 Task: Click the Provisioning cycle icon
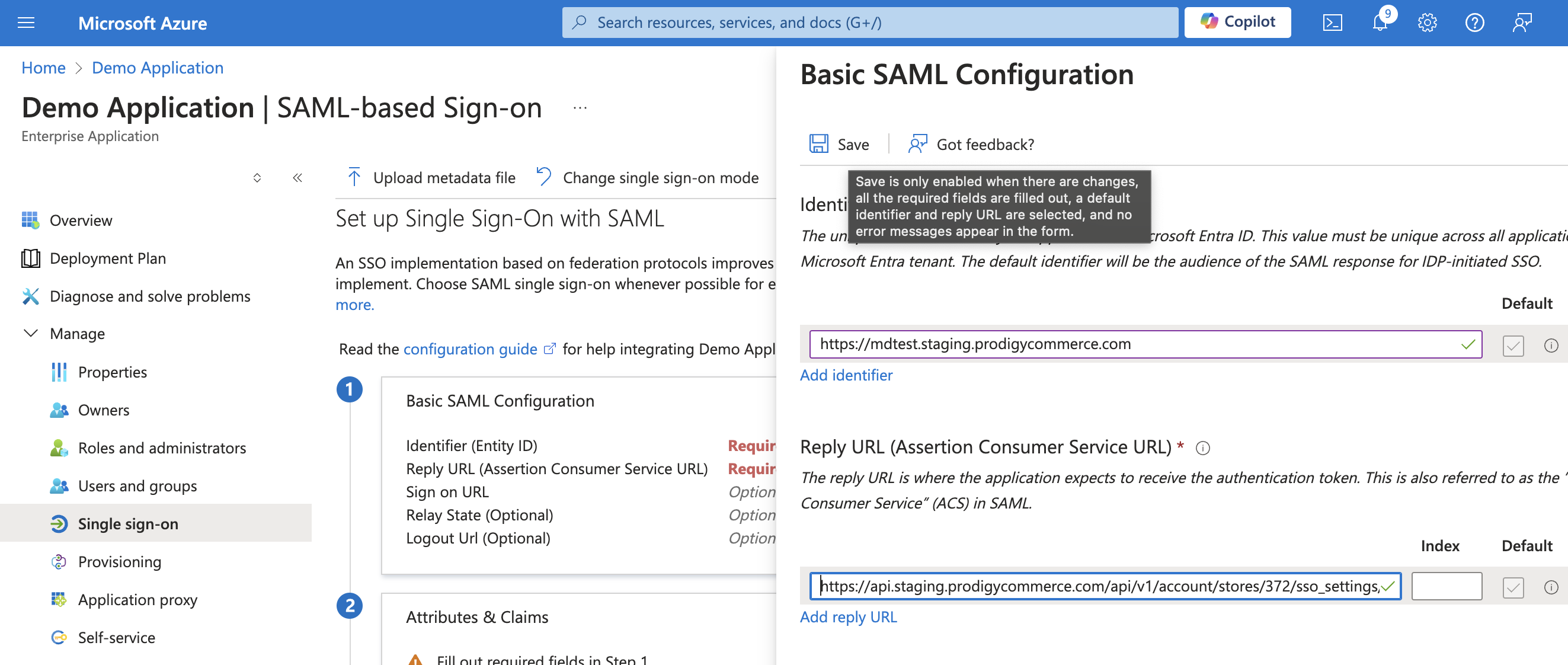click(x=59, y=561)
